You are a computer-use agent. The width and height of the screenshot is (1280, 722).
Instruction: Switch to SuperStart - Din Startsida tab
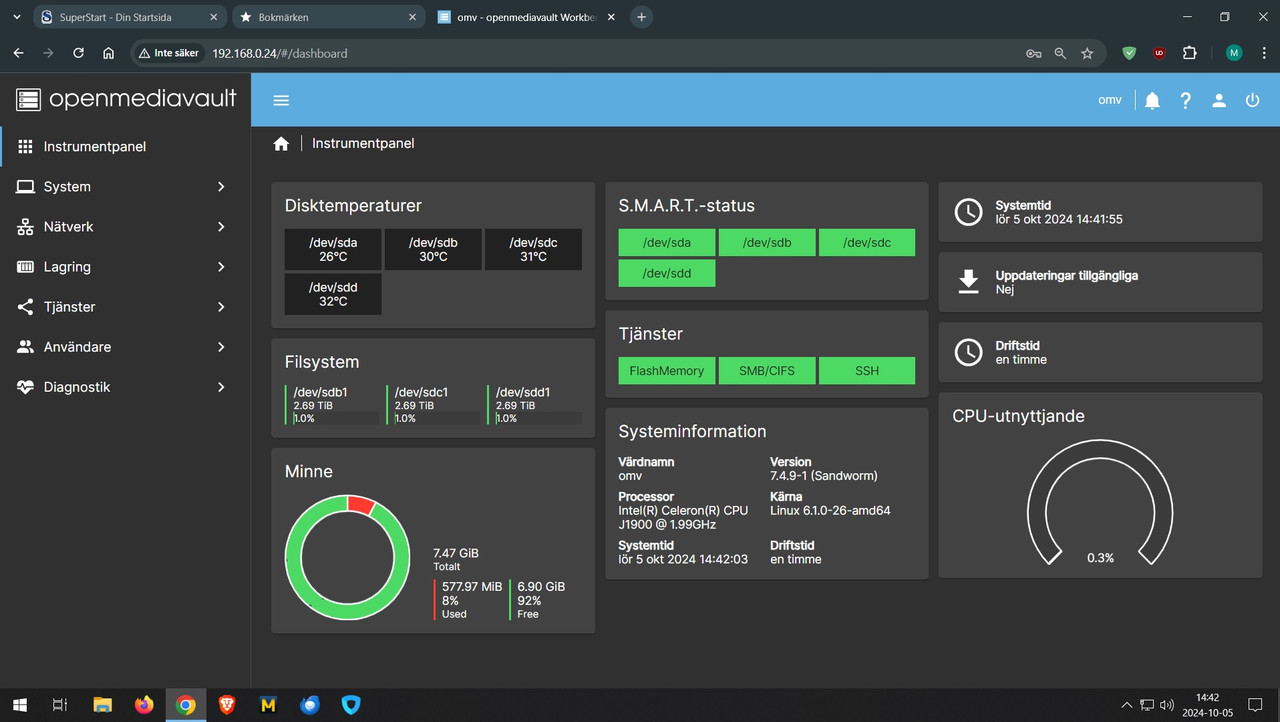[x=130, y=18]
